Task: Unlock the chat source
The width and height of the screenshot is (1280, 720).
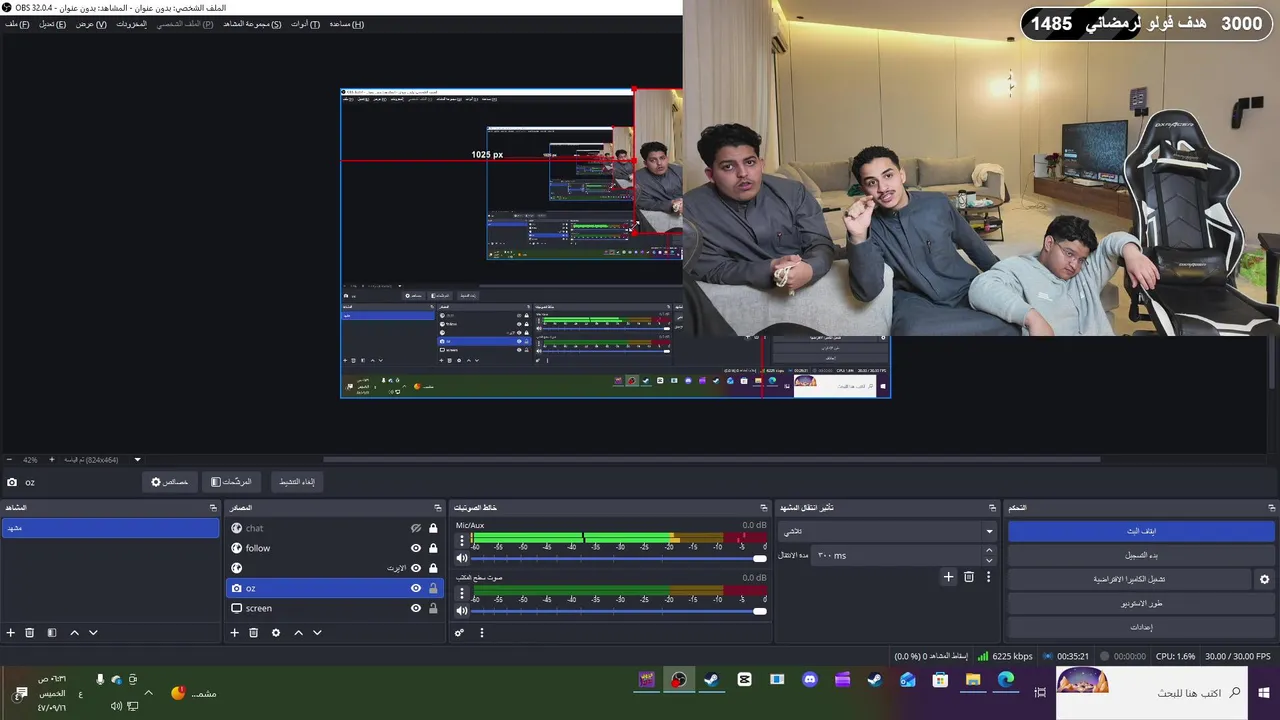Action: pyautogui.click(x=433, y=528)
